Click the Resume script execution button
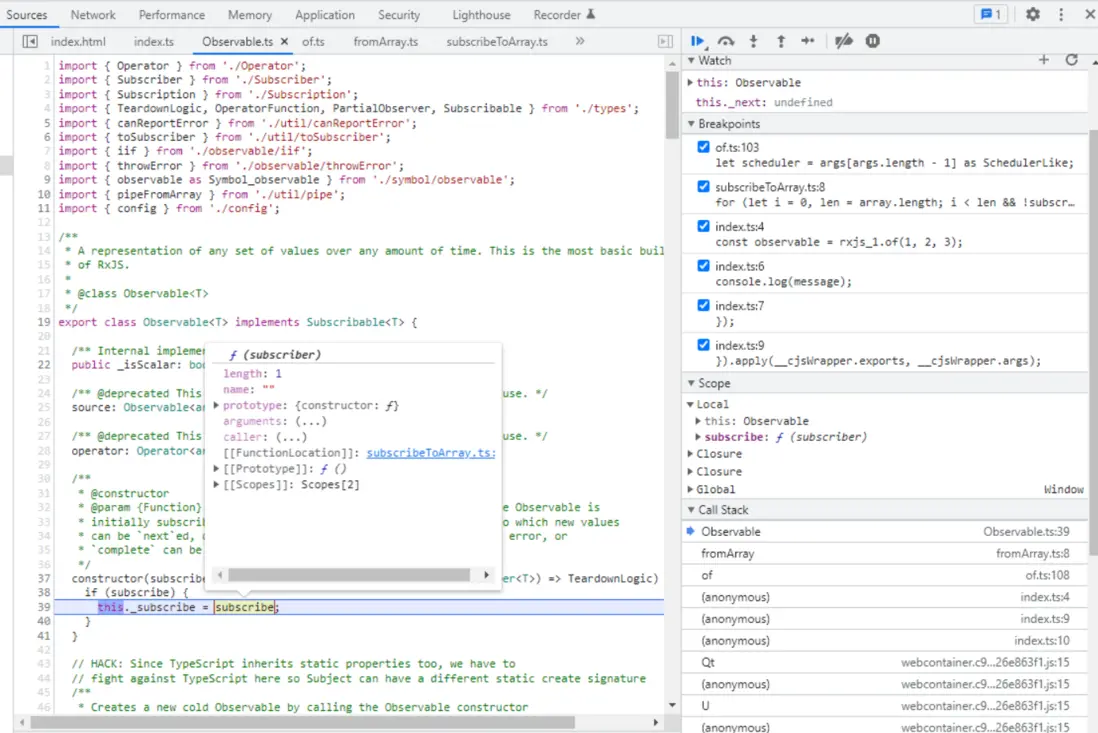1098x733 pixels. click(698, 41)
